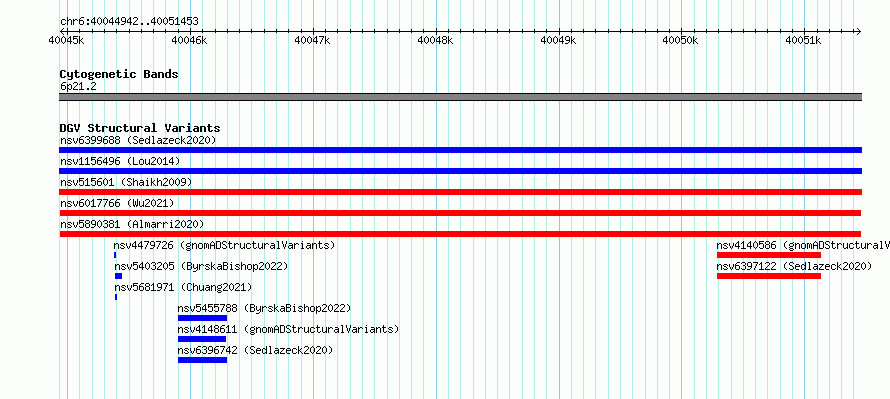Open the nsv515601 (Shaikh2009) variant label
Viewport: 890px width, 399px height.
(126, 182)
